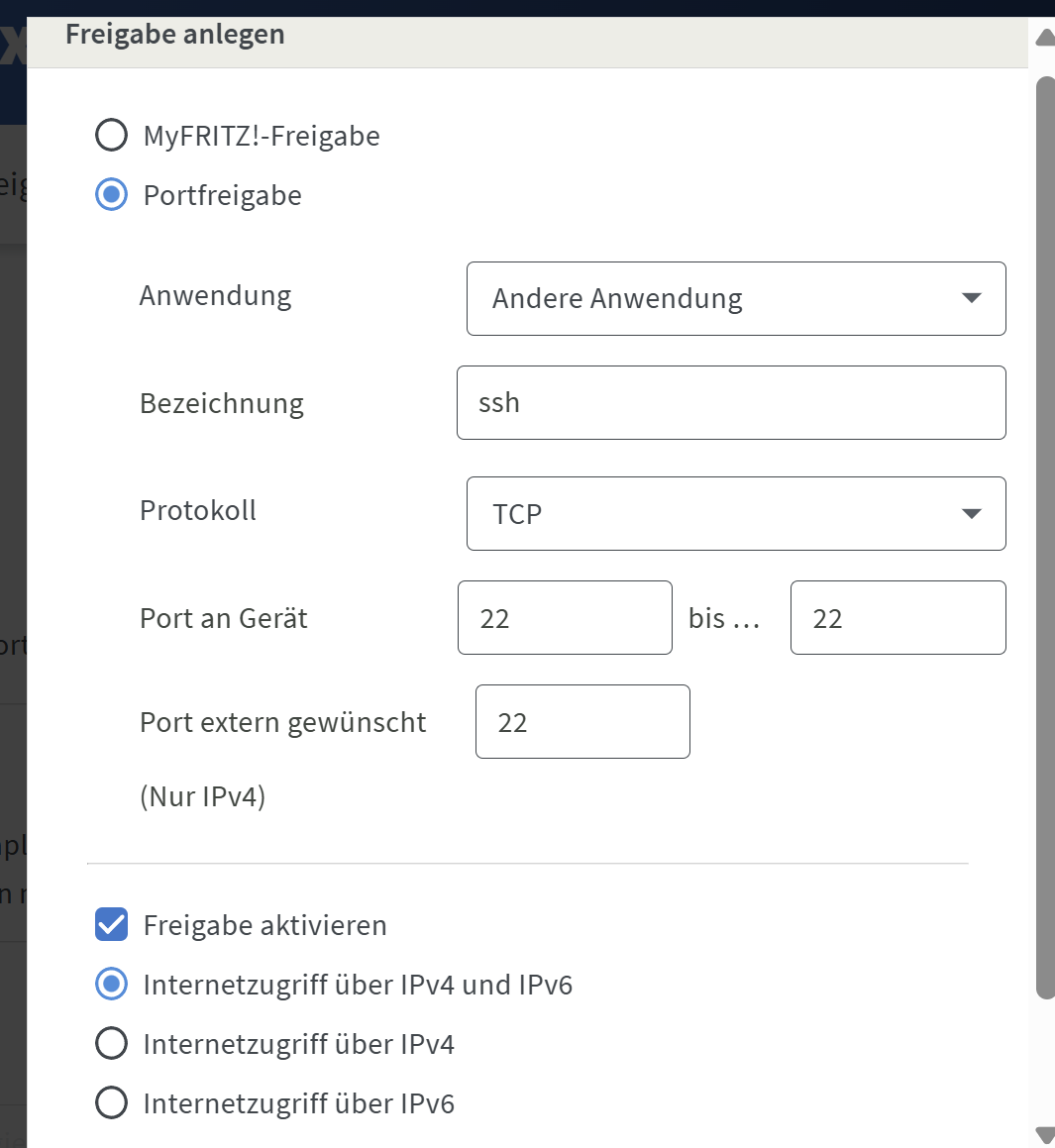Click the arrow icon of Protokoll combo box
This screenshot has width=1055, height=1148.
pos(972,514)
